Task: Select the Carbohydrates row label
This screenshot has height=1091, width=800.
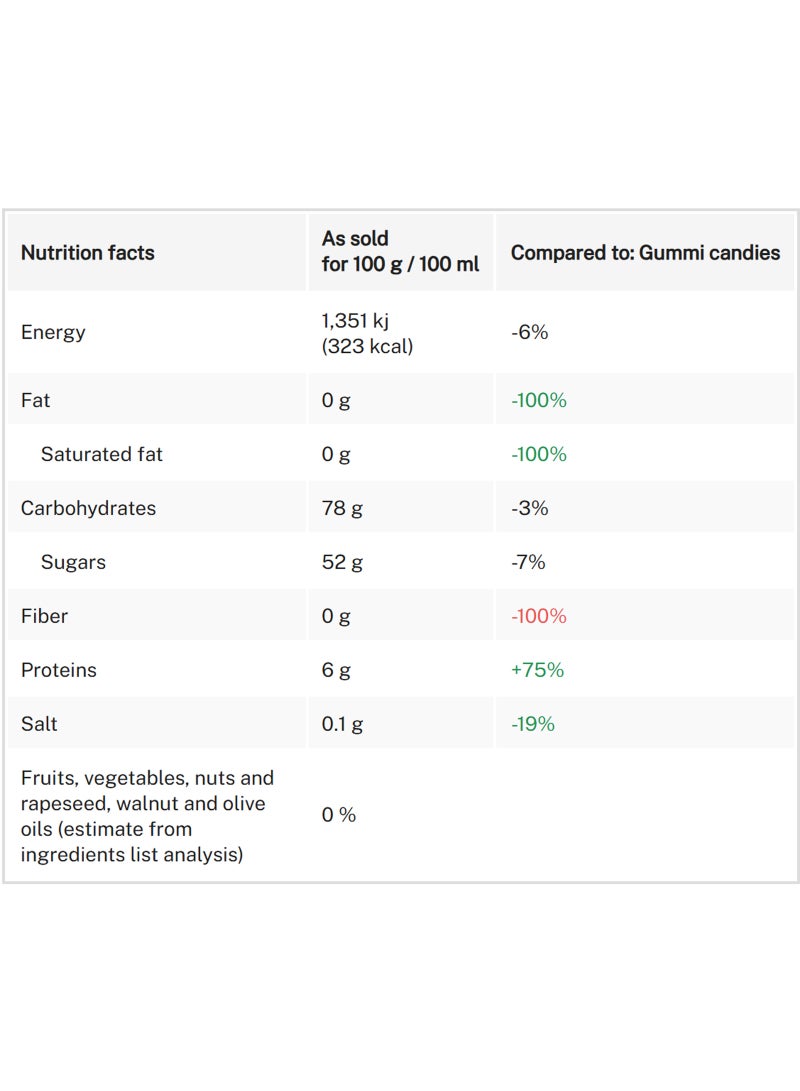Action: (x=87, y=508)
